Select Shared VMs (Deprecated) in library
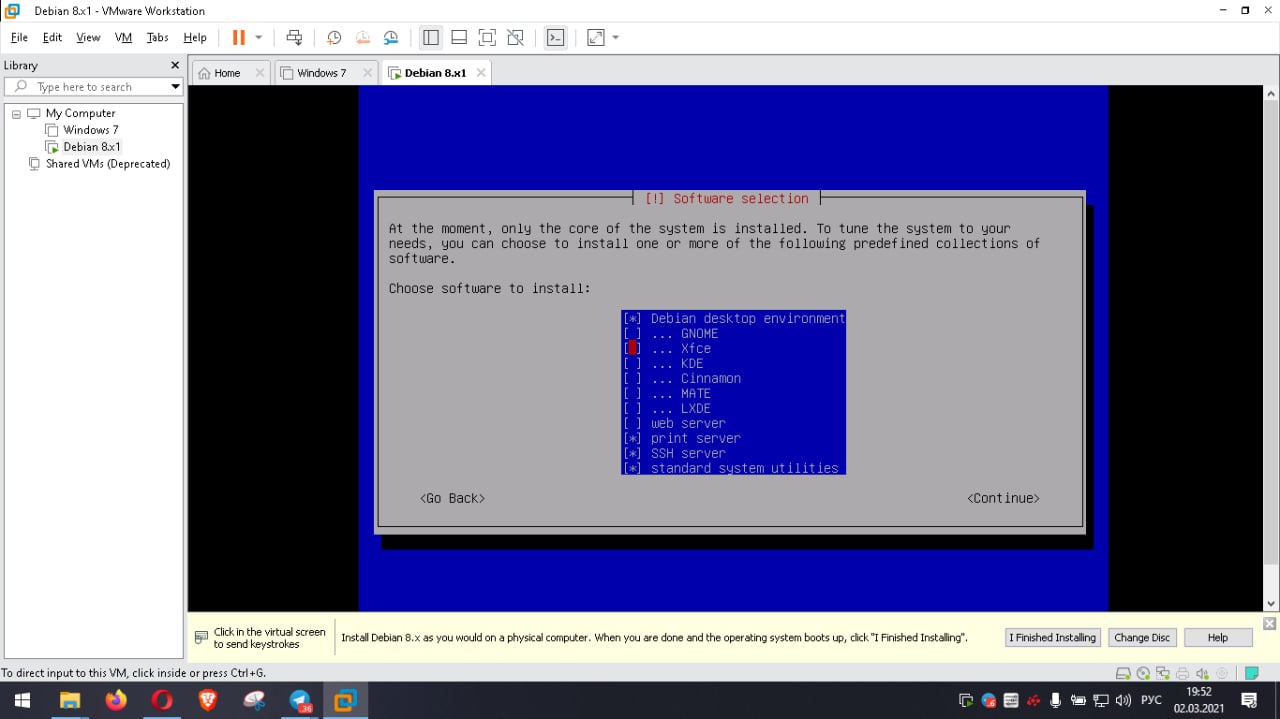The image size is (1280, 719). pyautogui.click(x=107, y=164)
